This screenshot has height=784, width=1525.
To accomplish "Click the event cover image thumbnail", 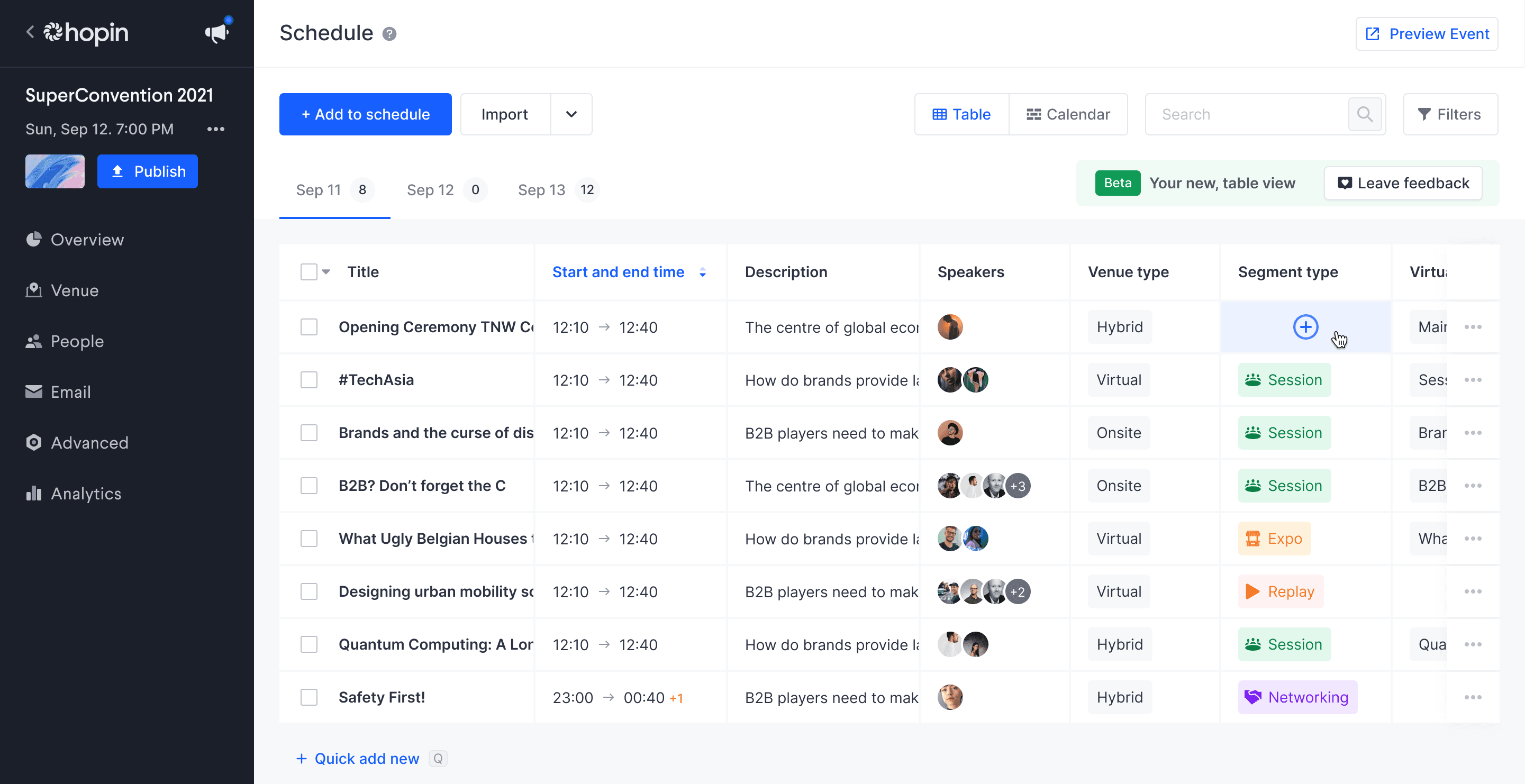I will coord(55,171).
